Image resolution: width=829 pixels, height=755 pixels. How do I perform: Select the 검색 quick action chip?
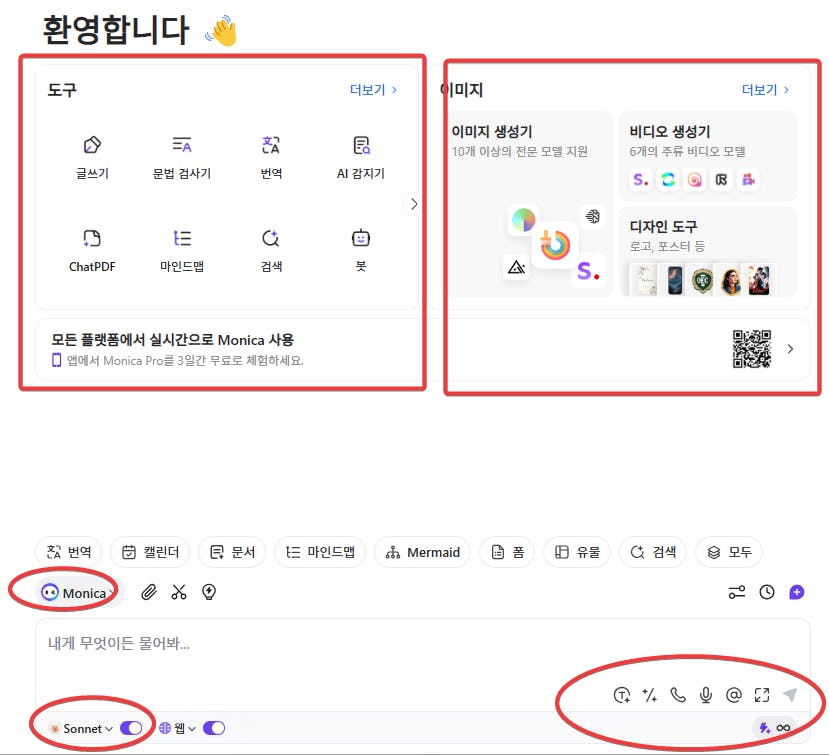click(653, 552)
